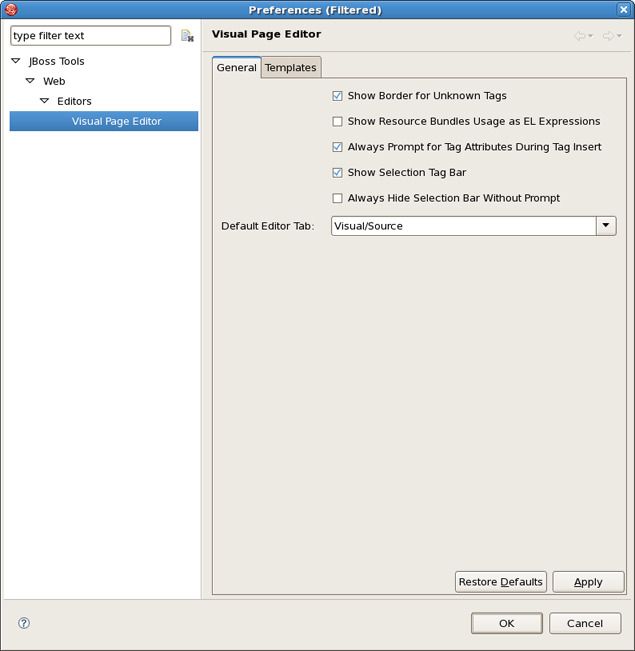Click the Forward navigation arrow icon
This screenshot has height=651, width=635.
click(x=607, y=36)
